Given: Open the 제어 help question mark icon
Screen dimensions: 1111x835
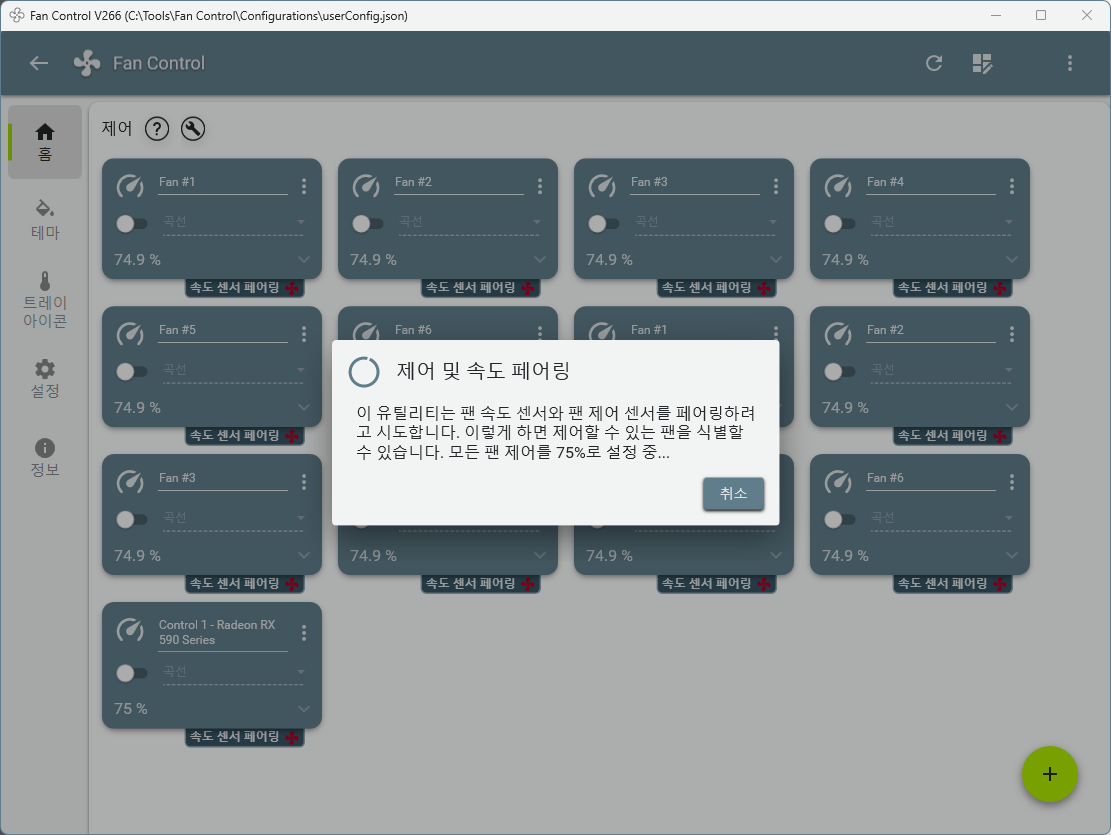Looking at the screenshot, I should click(x=157, y=129).
